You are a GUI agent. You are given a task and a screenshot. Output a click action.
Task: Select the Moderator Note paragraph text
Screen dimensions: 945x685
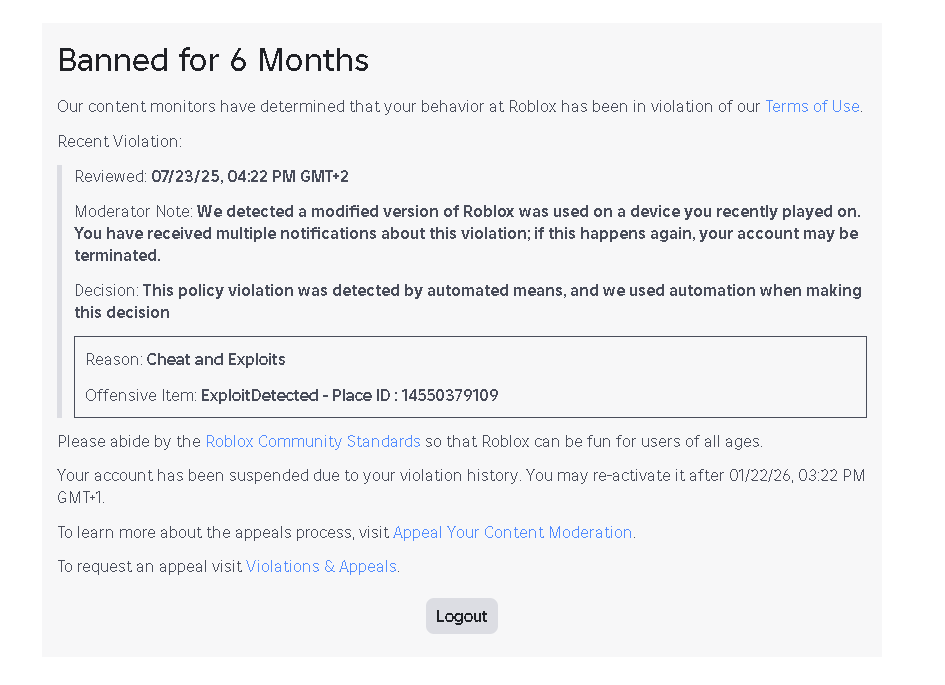pos(466,233)
